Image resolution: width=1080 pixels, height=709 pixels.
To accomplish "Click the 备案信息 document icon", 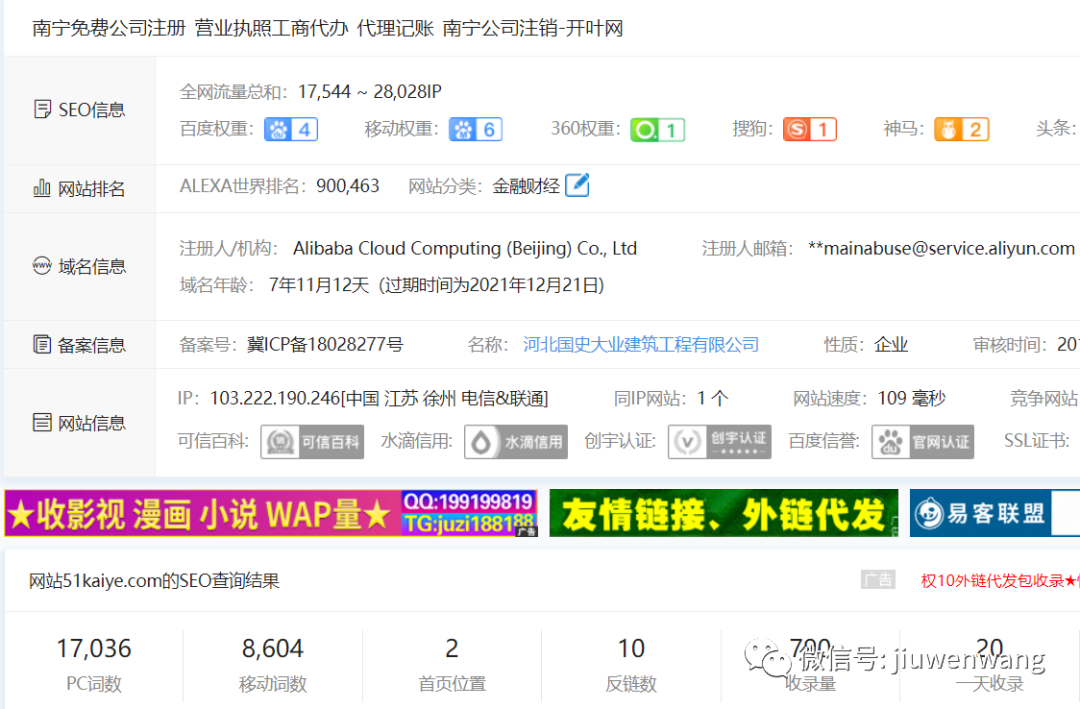I will tap(42, 344).
